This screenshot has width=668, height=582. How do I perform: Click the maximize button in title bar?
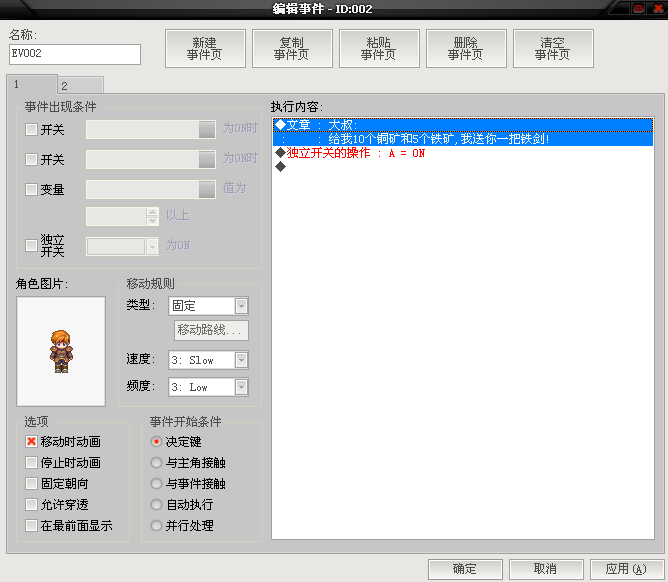[x=639, y=8]
